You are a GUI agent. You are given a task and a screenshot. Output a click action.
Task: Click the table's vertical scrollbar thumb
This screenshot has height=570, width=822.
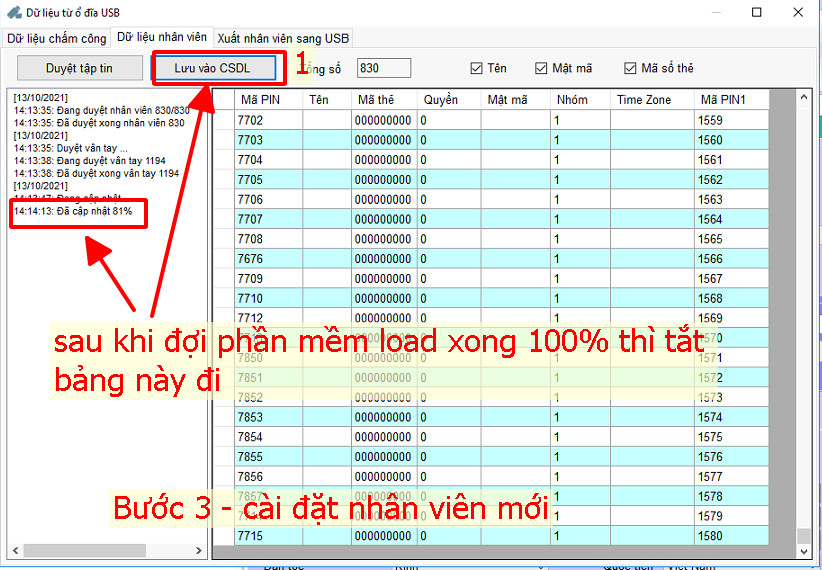point(804,536)
